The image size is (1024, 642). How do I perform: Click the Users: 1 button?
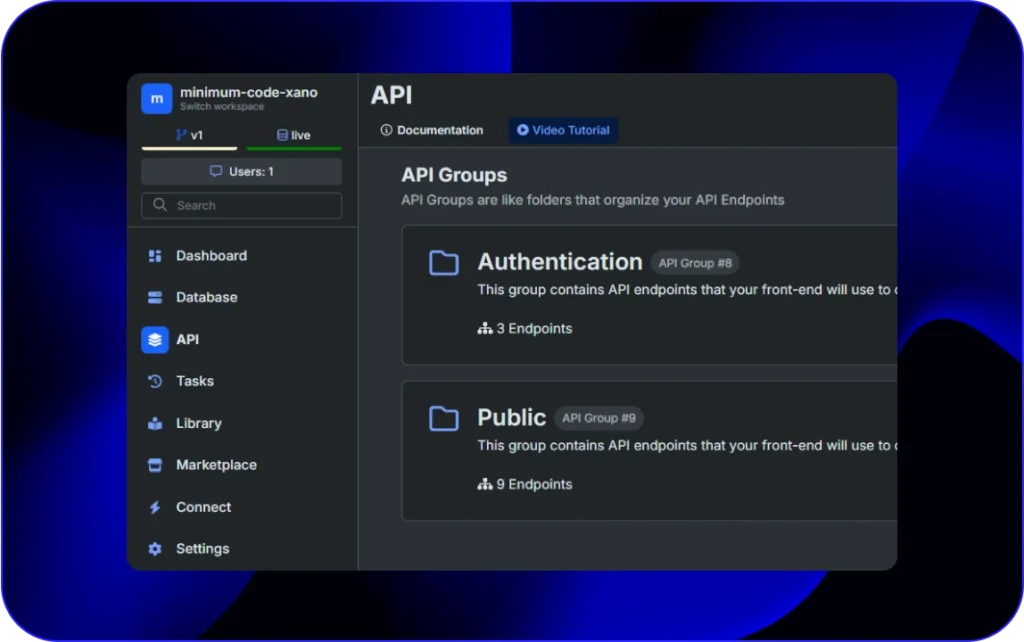[x=241, y=171]
